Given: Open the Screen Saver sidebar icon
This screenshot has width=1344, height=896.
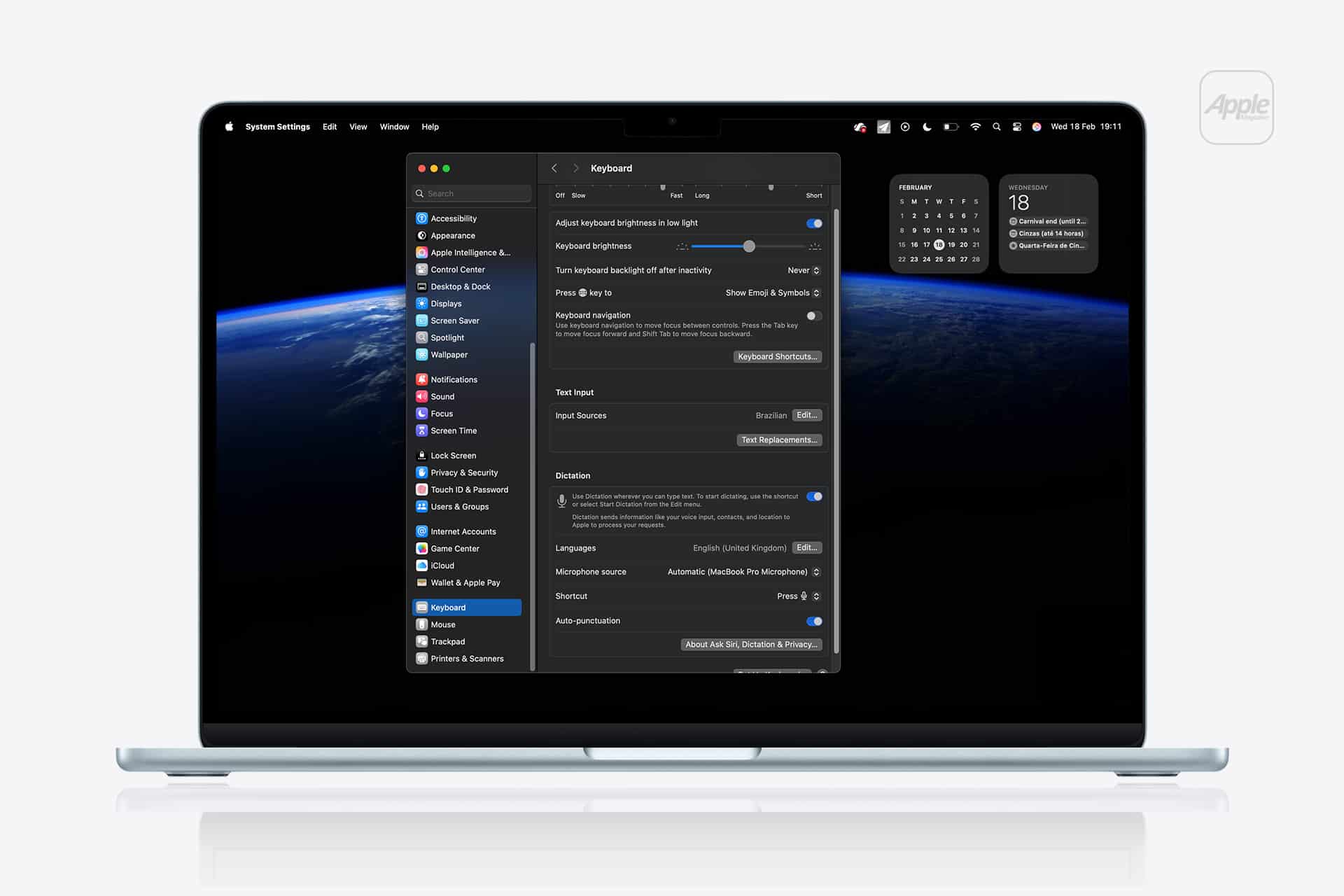Looking at the screenshot, I should (x=421, y=321).
